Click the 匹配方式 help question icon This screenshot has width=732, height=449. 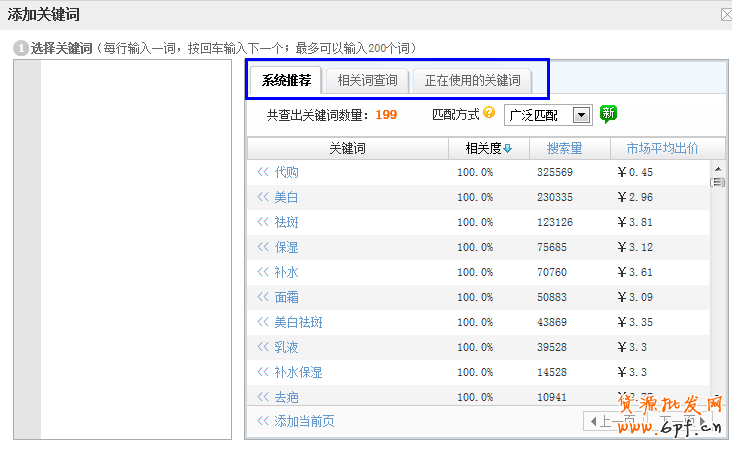click(x=489, y=114)
